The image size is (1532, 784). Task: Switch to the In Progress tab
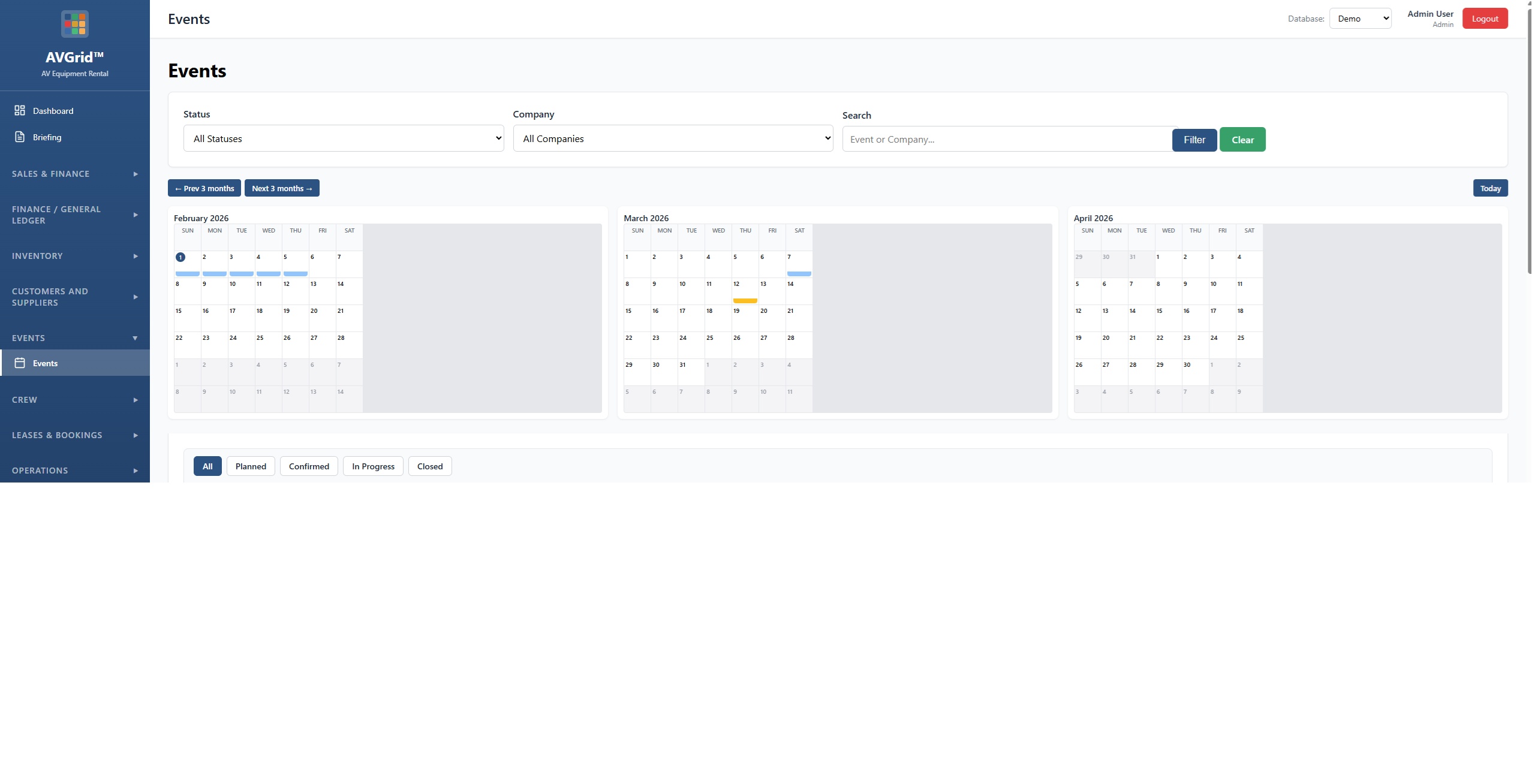[373, 466]
